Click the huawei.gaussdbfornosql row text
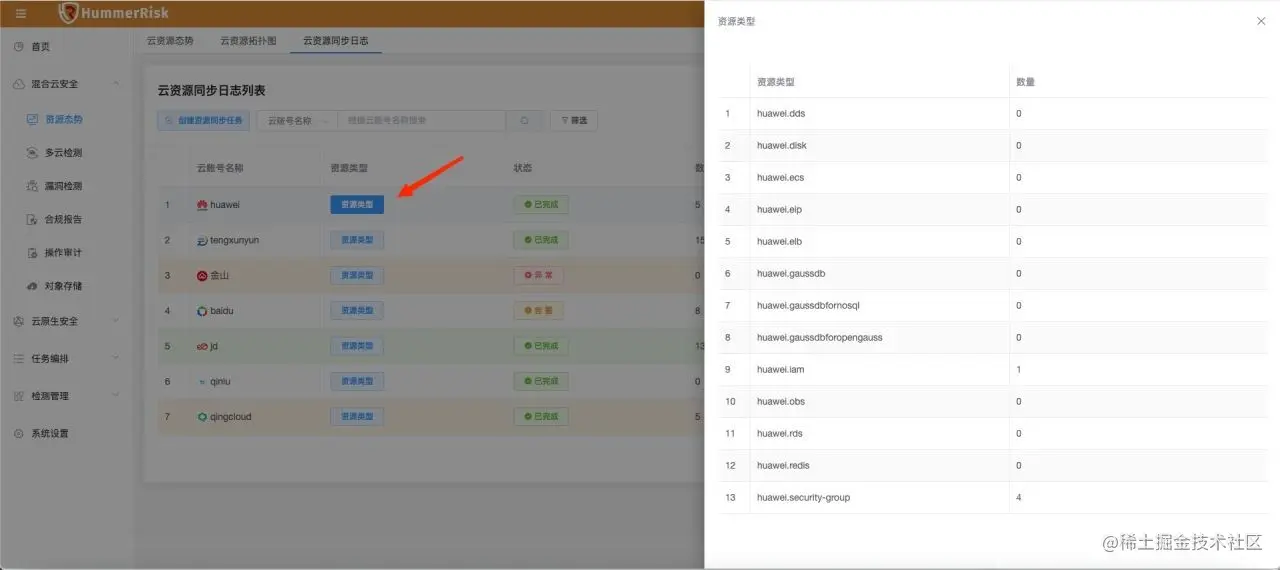The width and height of the screenshot is (1280, 570). [x=808, y=305]
